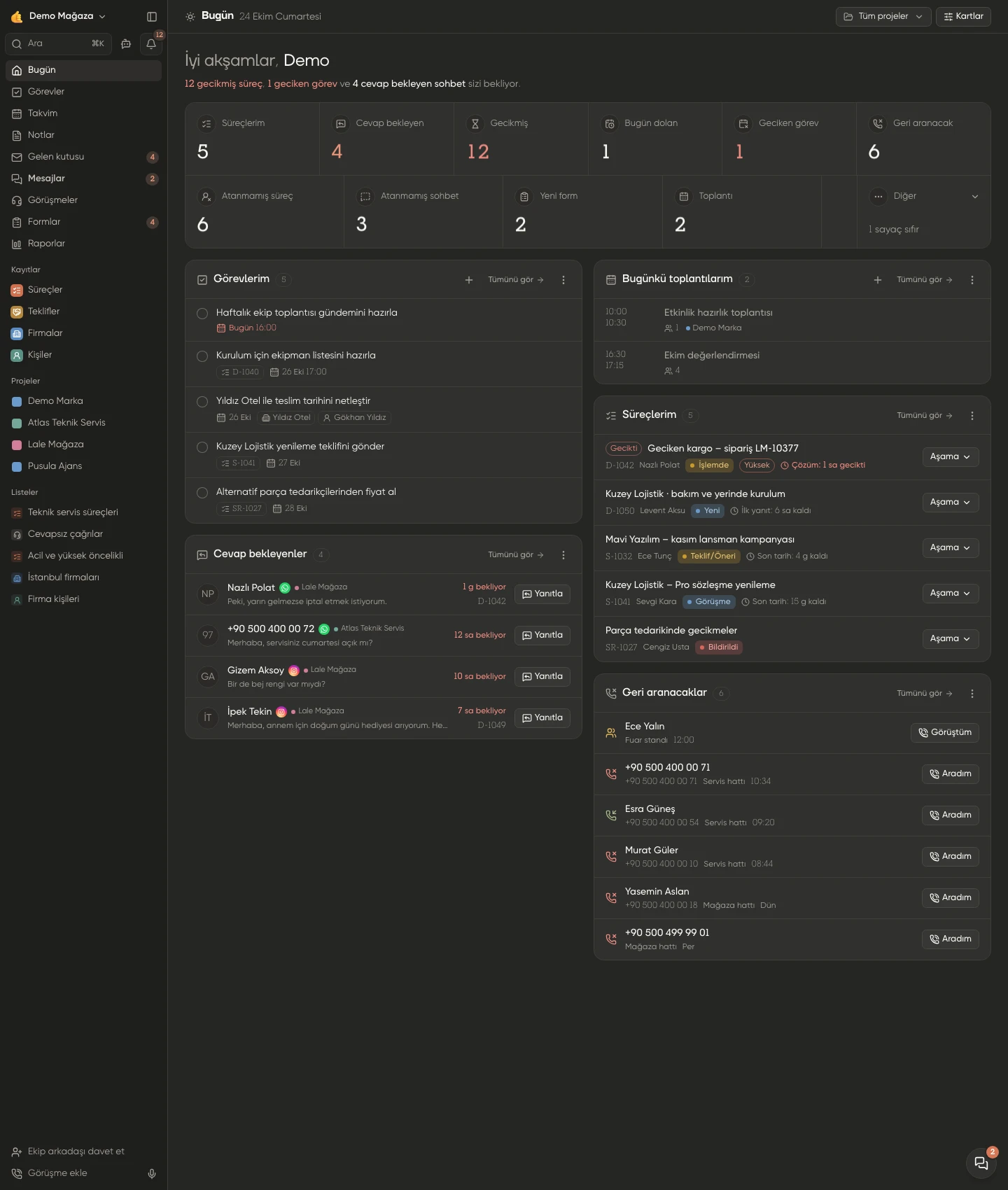Viewport: 1008px width, 1190px height.
Task: Add a new task with Görevlerim plus
Action: tap(469, 280)
